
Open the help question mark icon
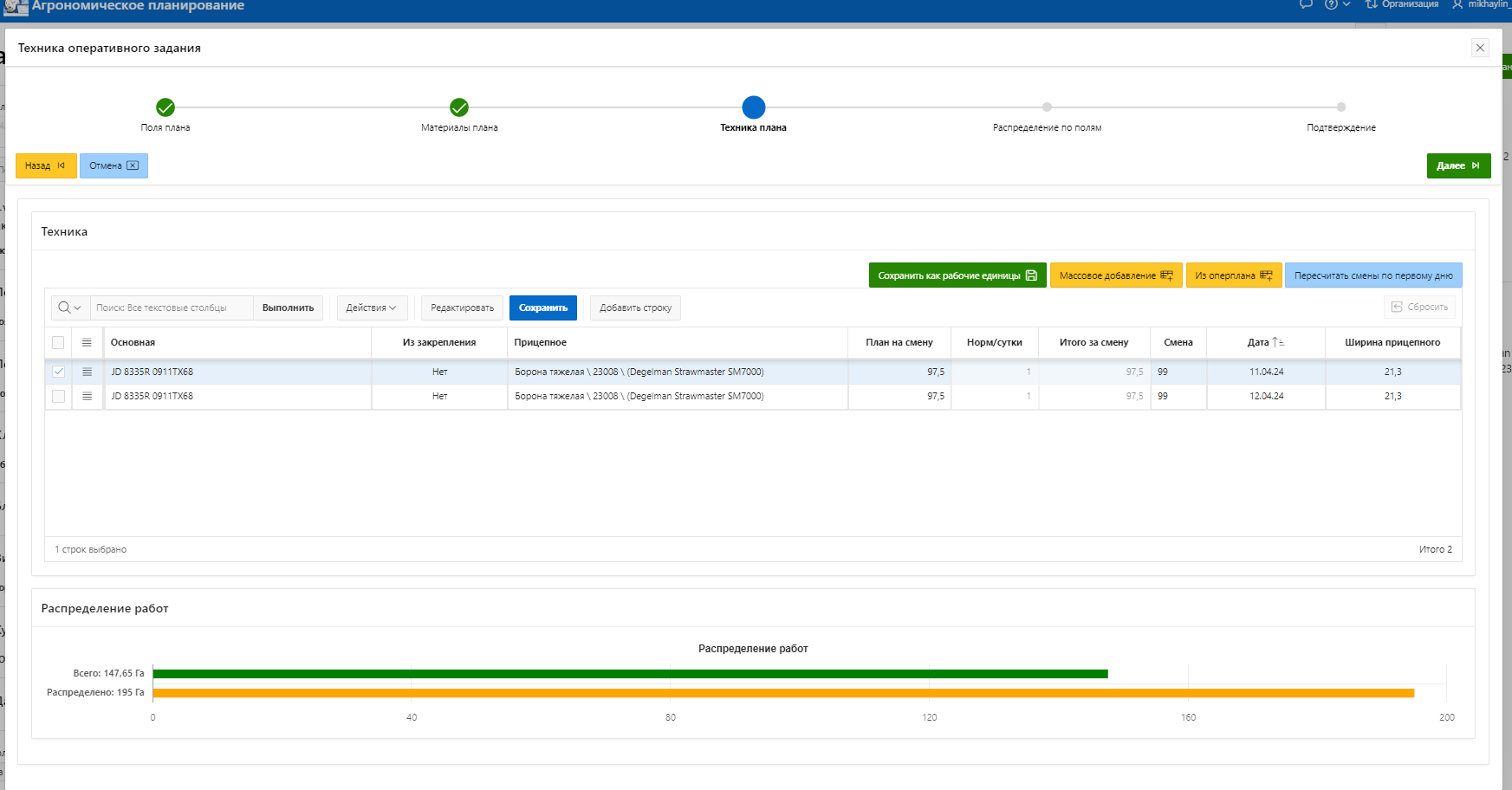pyautogui.click(x=1332, y=4)
